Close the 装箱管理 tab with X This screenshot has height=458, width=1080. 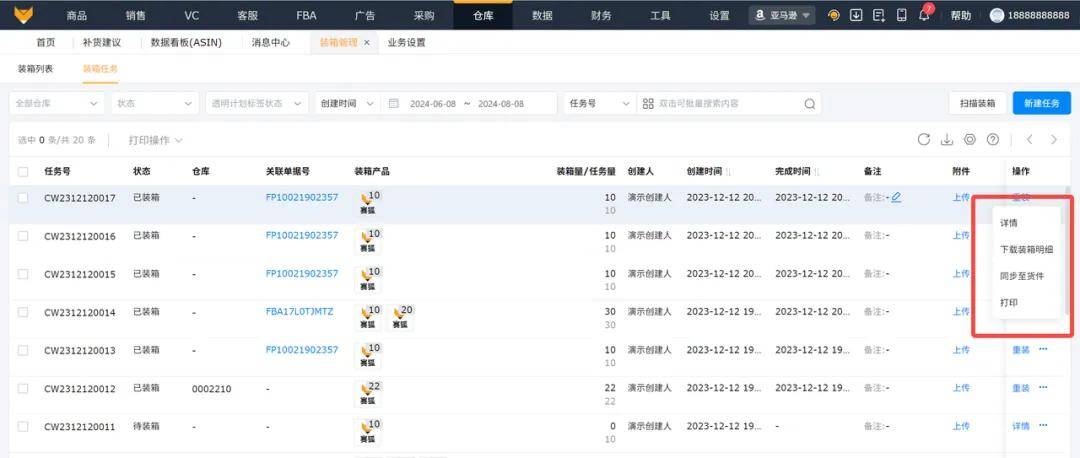pyautogui.click(x=366, y=43)
